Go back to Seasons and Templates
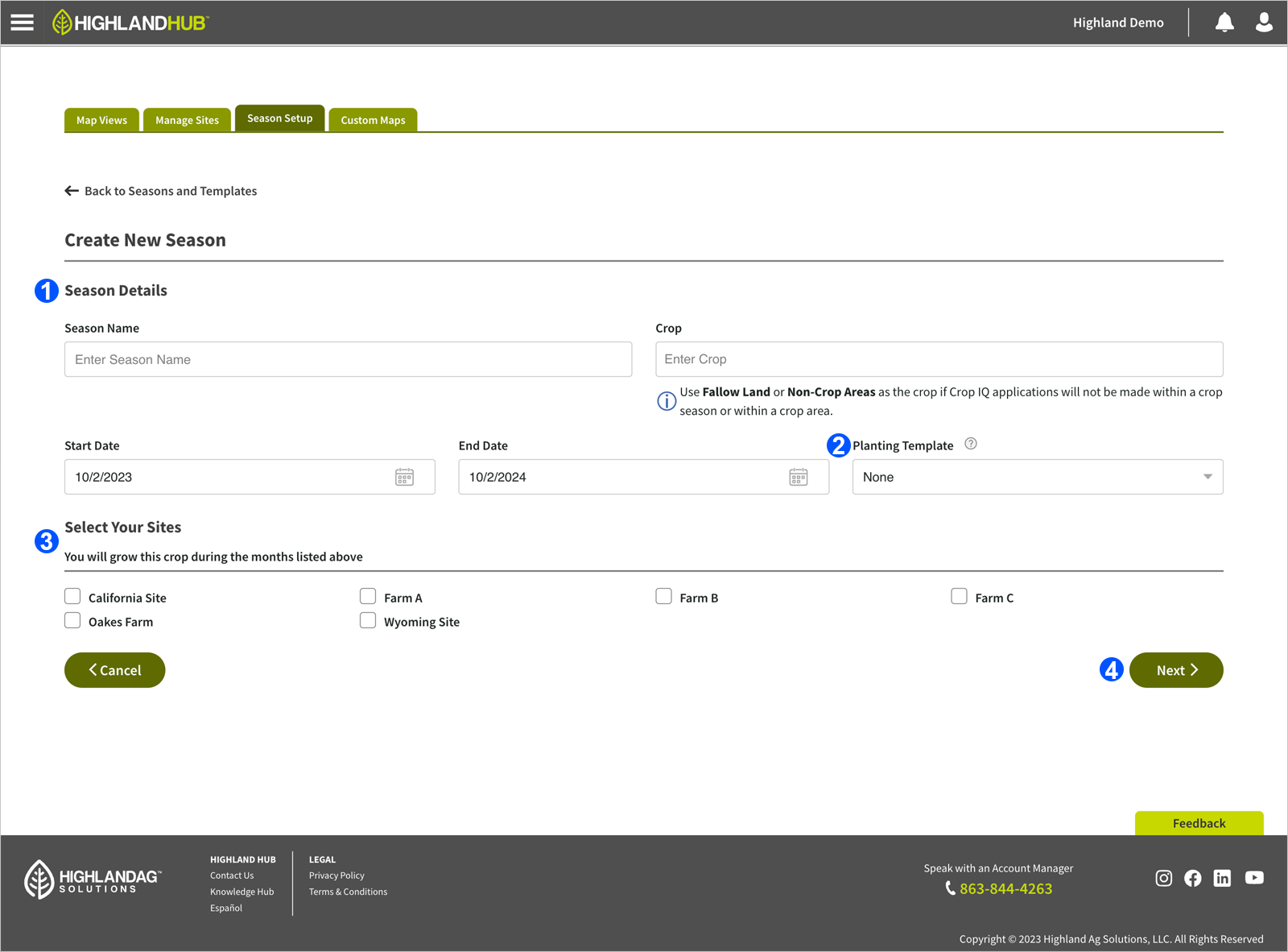 [x=161, y=191]
